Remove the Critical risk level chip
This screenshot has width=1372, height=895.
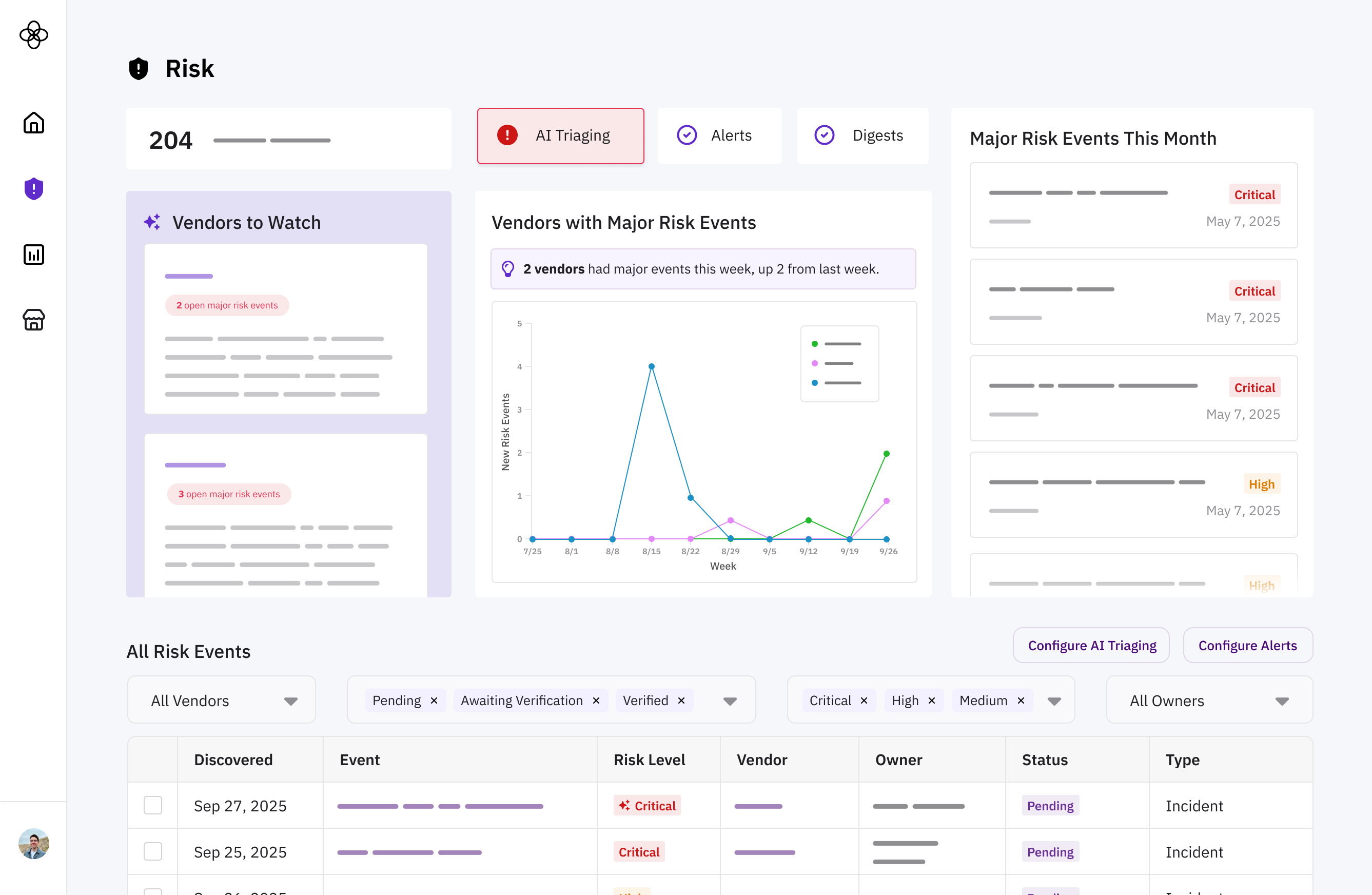864,700
